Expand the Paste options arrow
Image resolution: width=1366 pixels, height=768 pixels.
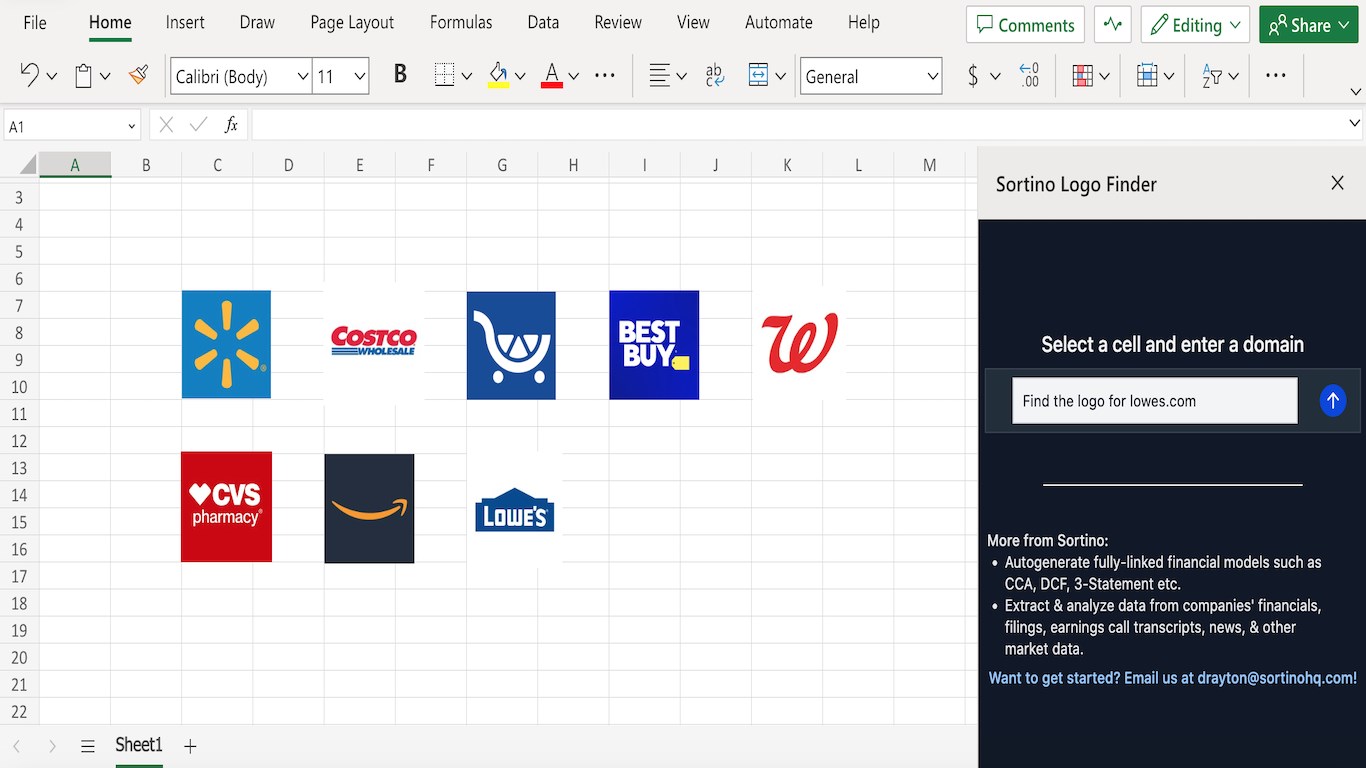point(105,76)
